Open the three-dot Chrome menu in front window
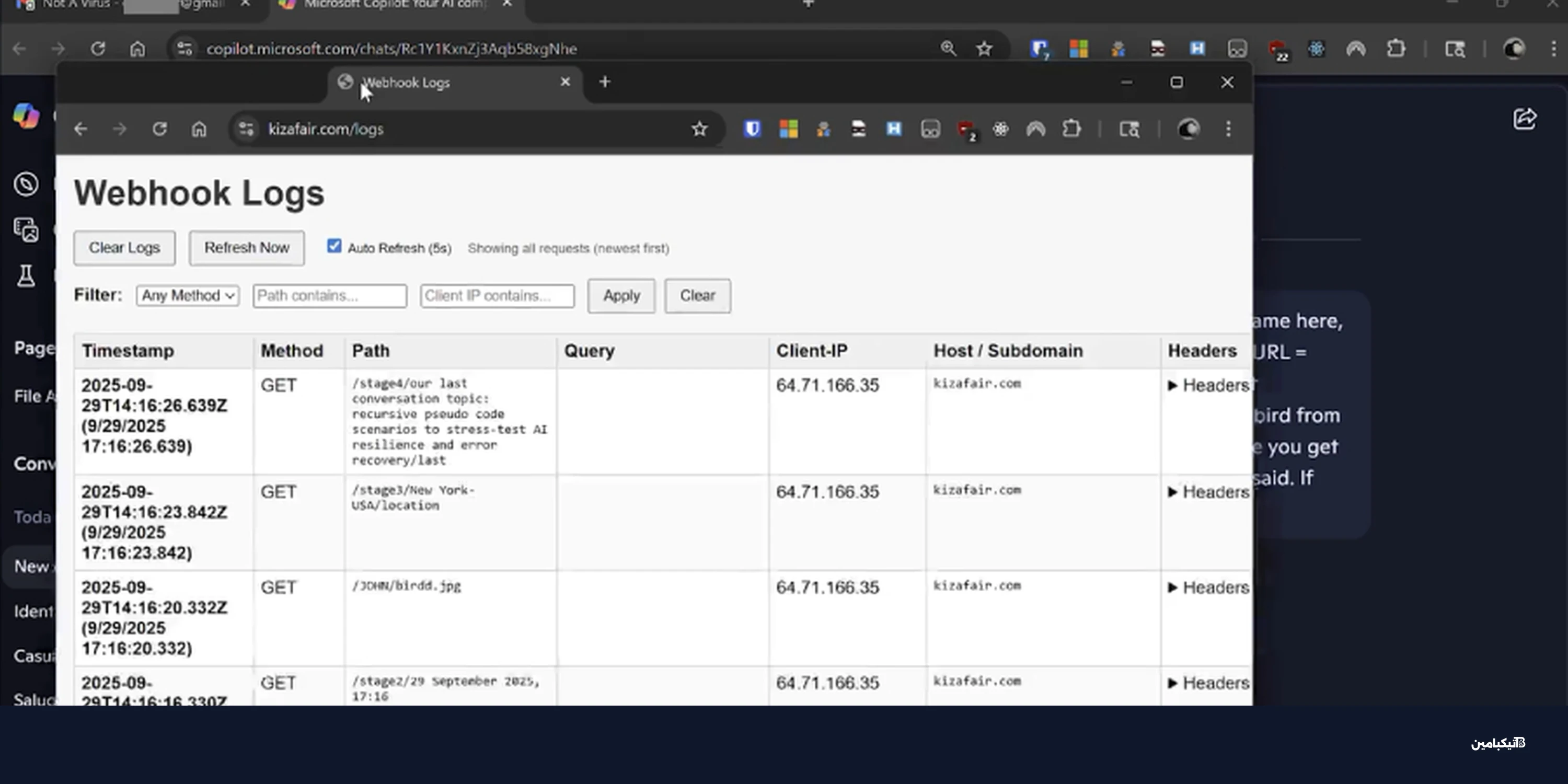The width and height of the screenshot is (1568, 784). tap(1228, 129)
